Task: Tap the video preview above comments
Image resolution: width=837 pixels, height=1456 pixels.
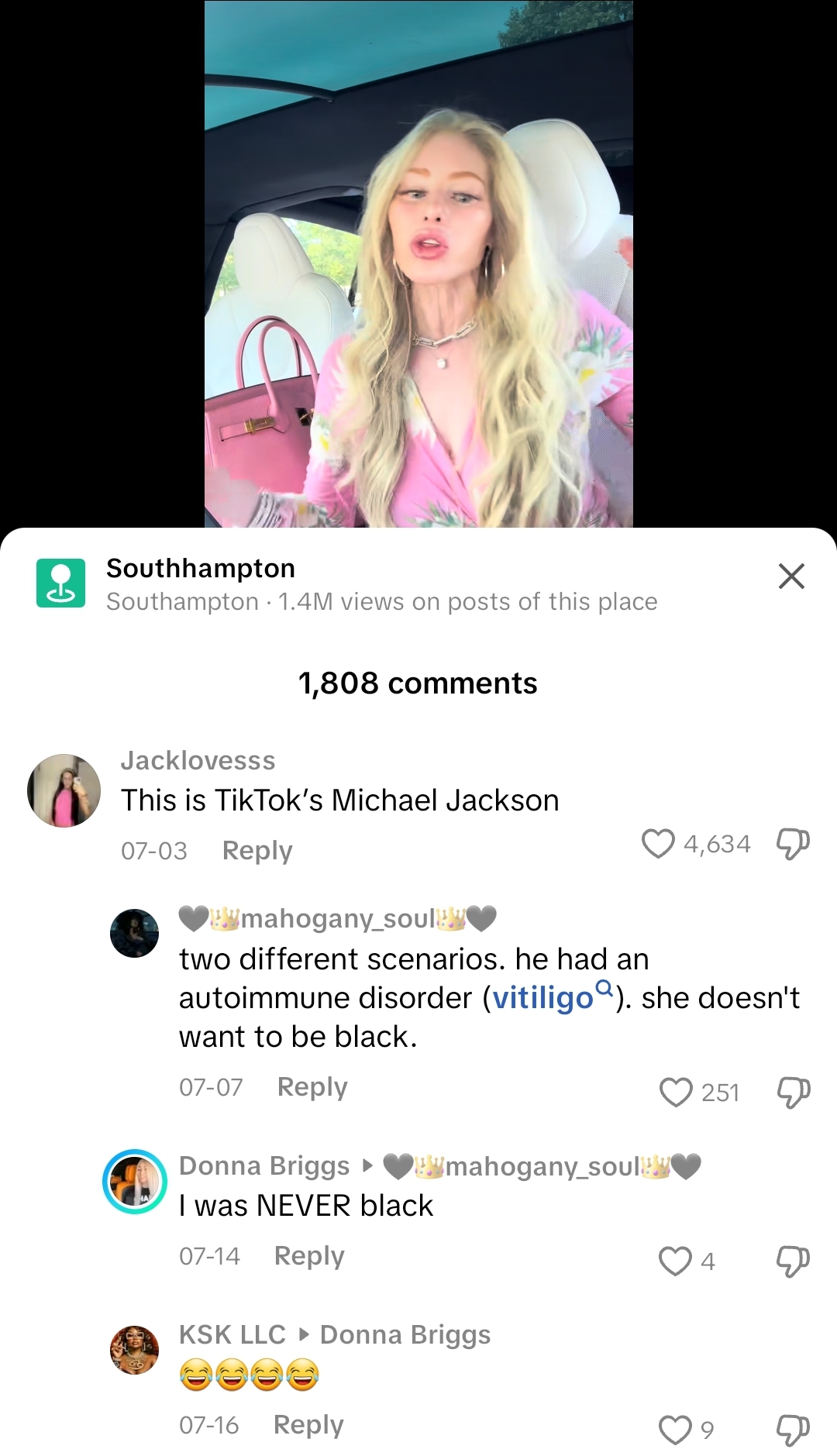Action: tap(418, 263)
